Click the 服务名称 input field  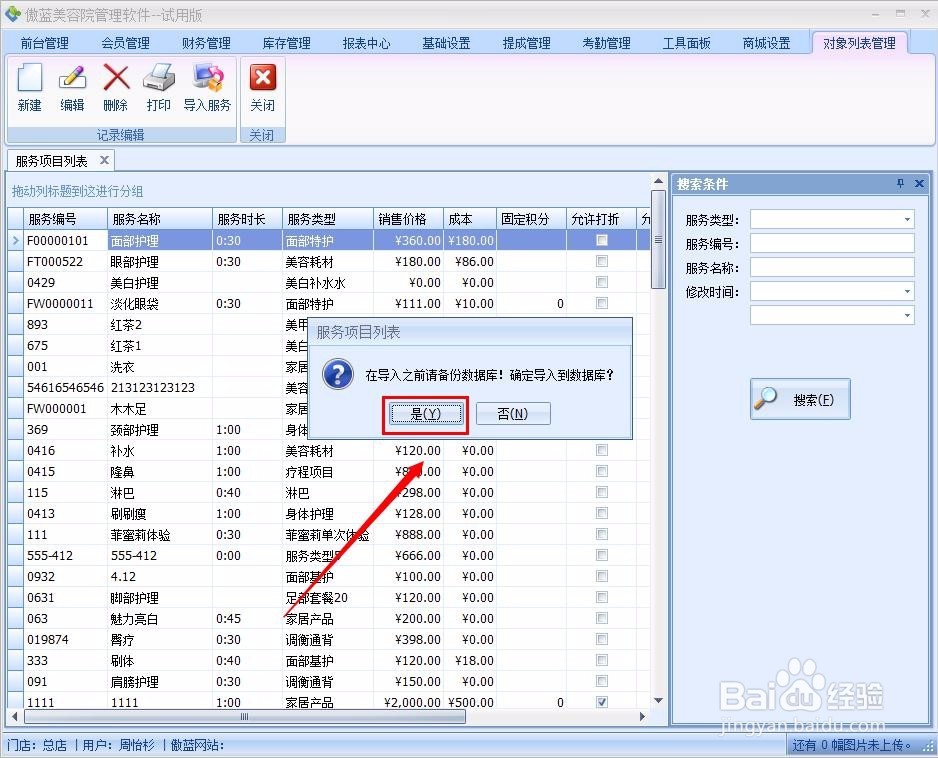tap(832, 268)
